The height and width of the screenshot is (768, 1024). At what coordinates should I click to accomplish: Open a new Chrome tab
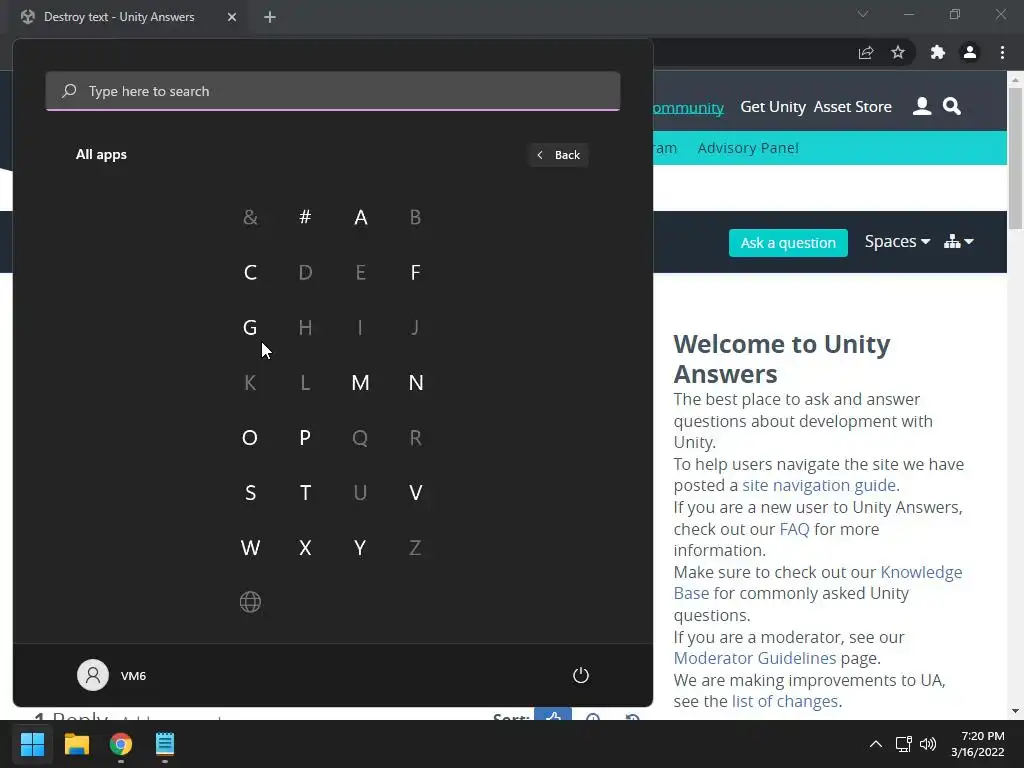point(270,17)
